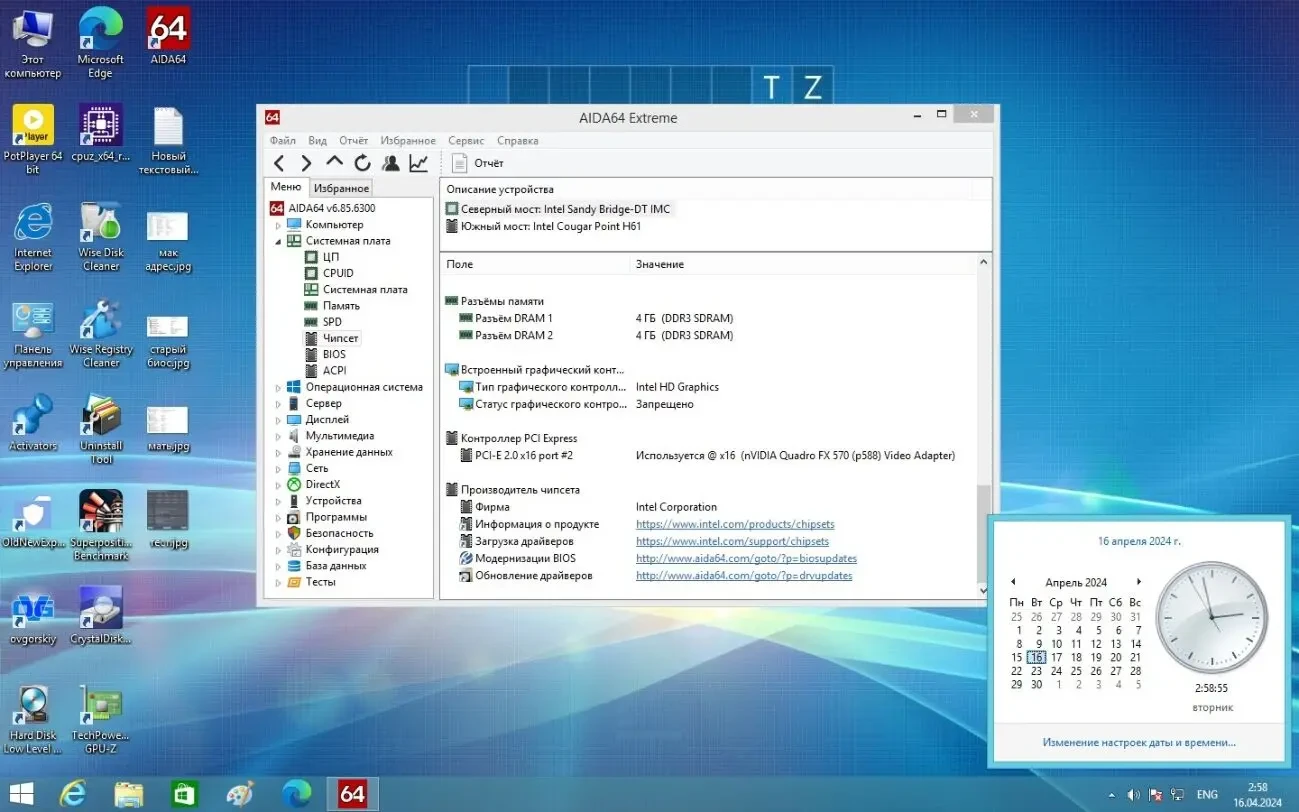This screenshot has height=812, width=1299.
Task: Open the DirectX section
Action: [x=323, y=484]
